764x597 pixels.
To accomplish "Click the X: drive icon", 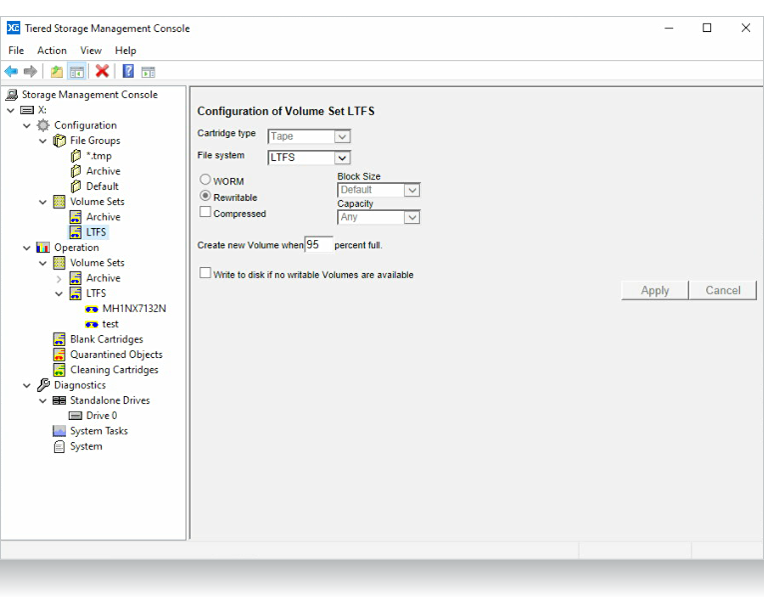I will (27, 110).
